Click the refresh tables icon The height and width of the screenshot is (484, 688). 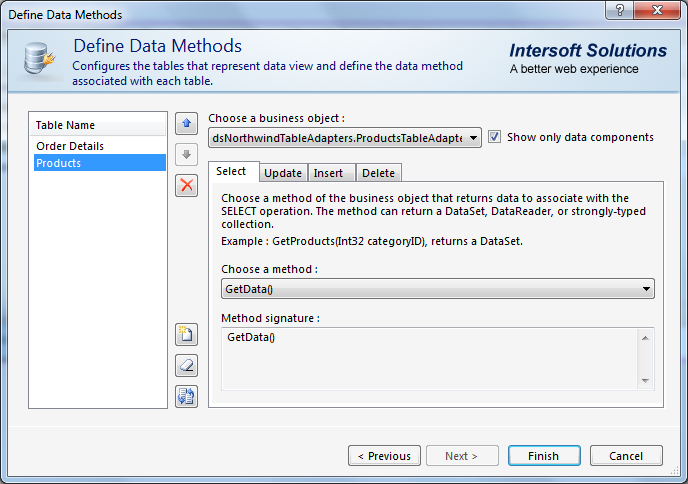[186, 396]
